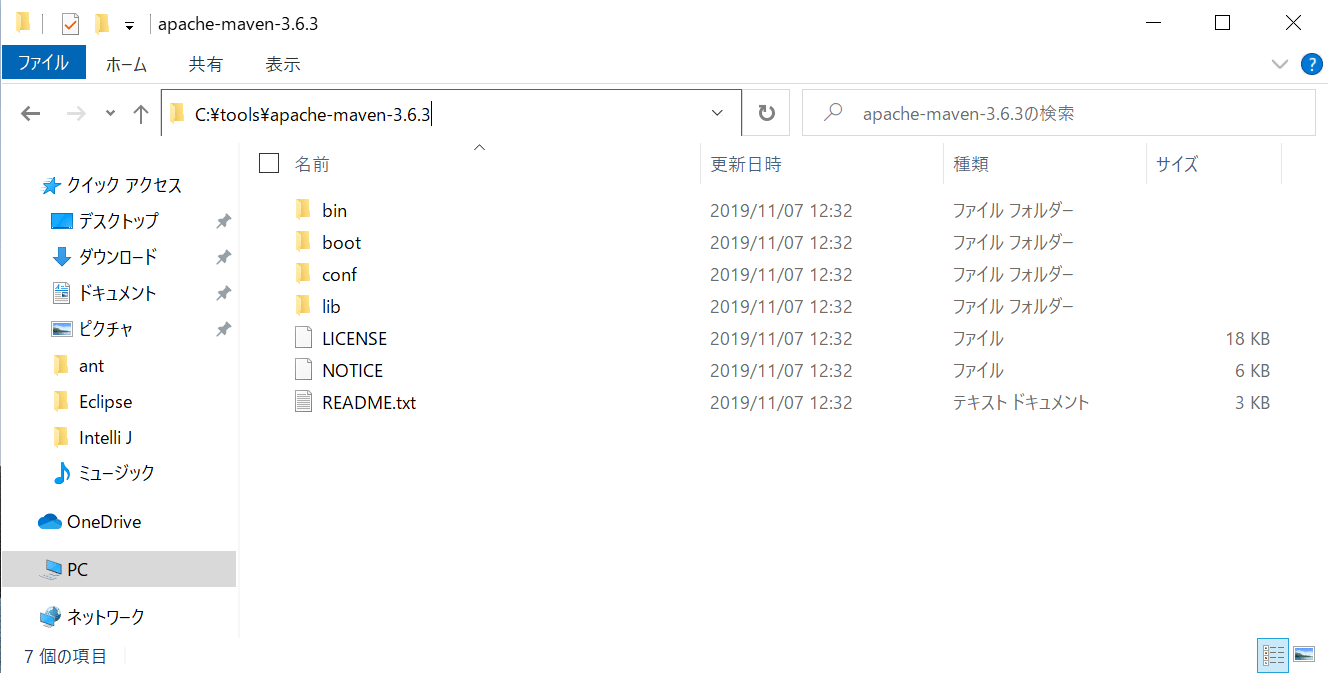Viewport: 1329px width, 673px height.
Task: Select デスクトップ in the navigation pane
Action: (x=119, y=221)
